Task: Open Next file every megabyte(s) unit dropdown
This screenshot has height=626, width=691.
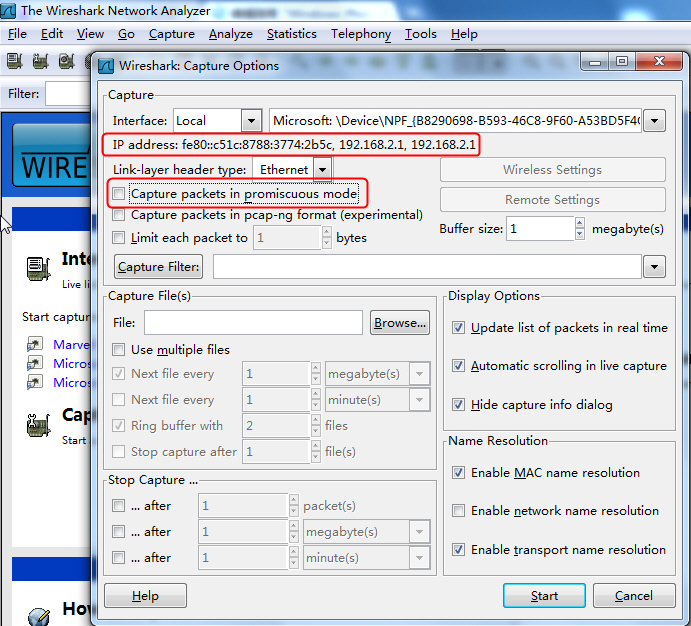Action: point(419,374)
